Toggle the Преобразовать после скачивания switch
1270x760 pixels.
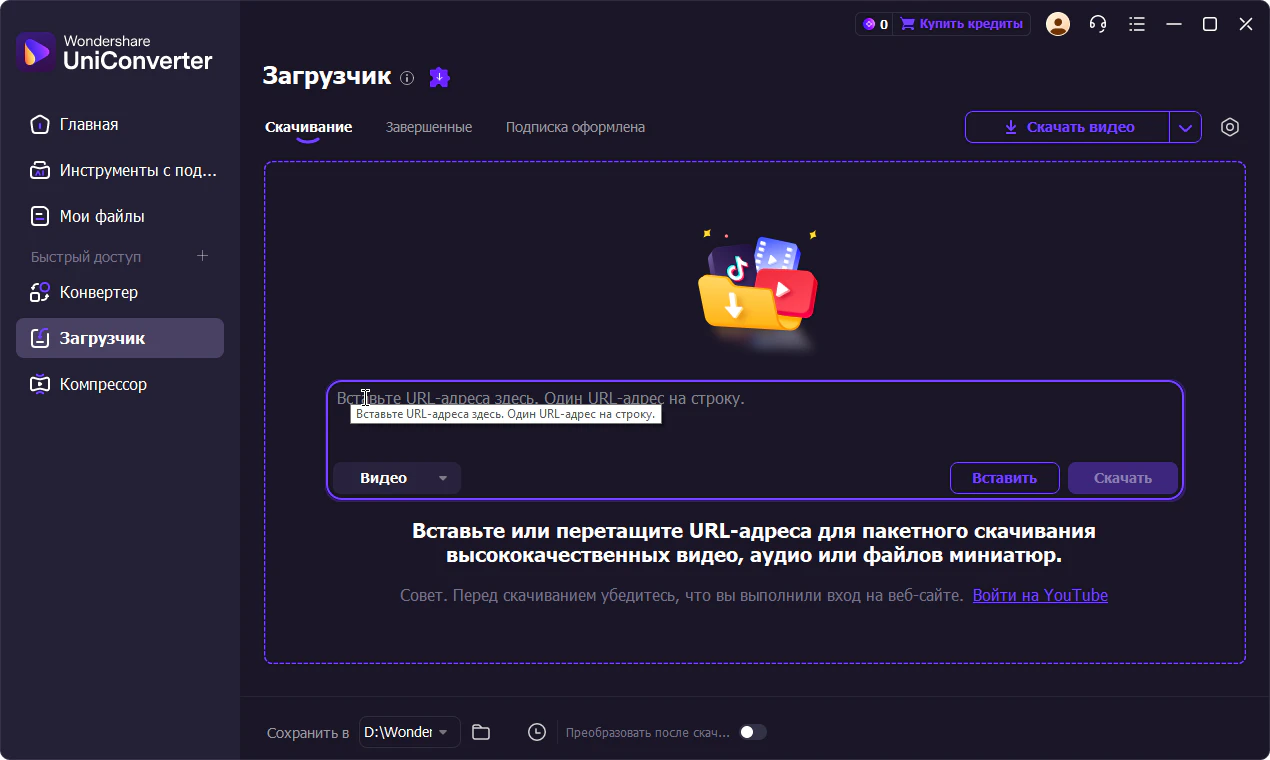(x=752, y=732)
